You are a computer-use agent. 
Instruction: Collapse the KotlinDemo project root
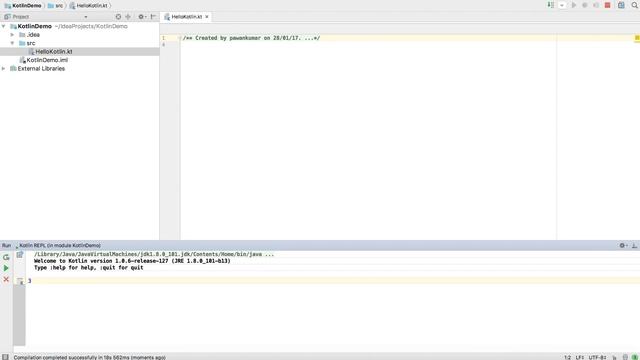pyautogui.click(x=4, y=26)
